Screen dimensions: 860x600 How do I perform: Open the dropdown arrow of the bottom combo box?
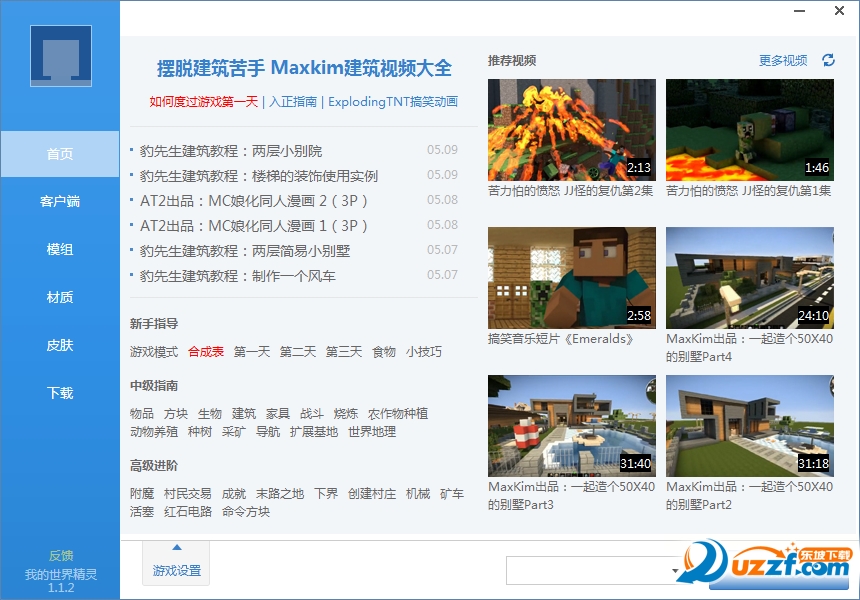pyautogui.click(x=675, y=571)
